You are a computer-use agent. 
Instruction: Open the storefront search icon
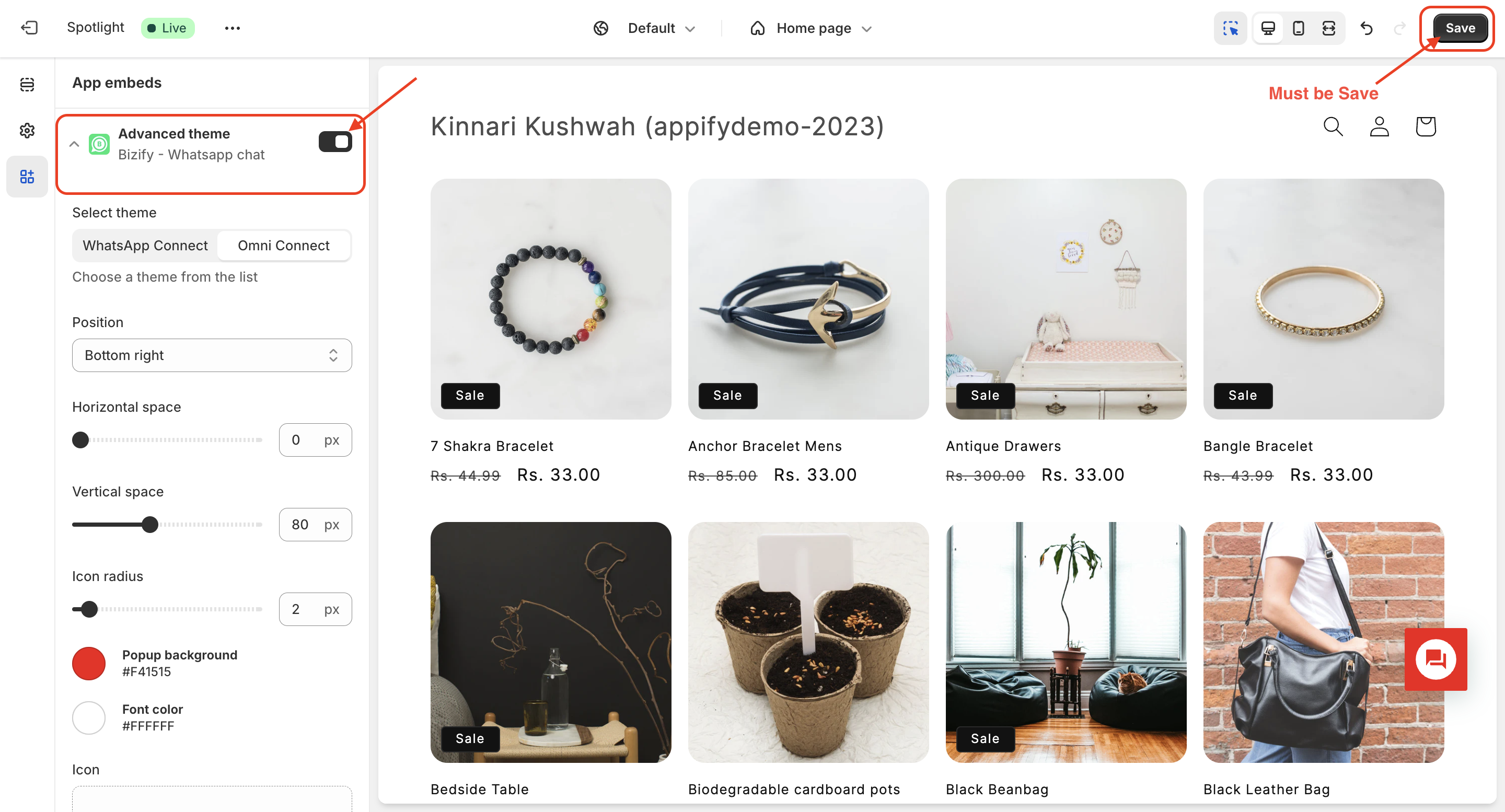pyautogui.click(x=1333, y=126)
